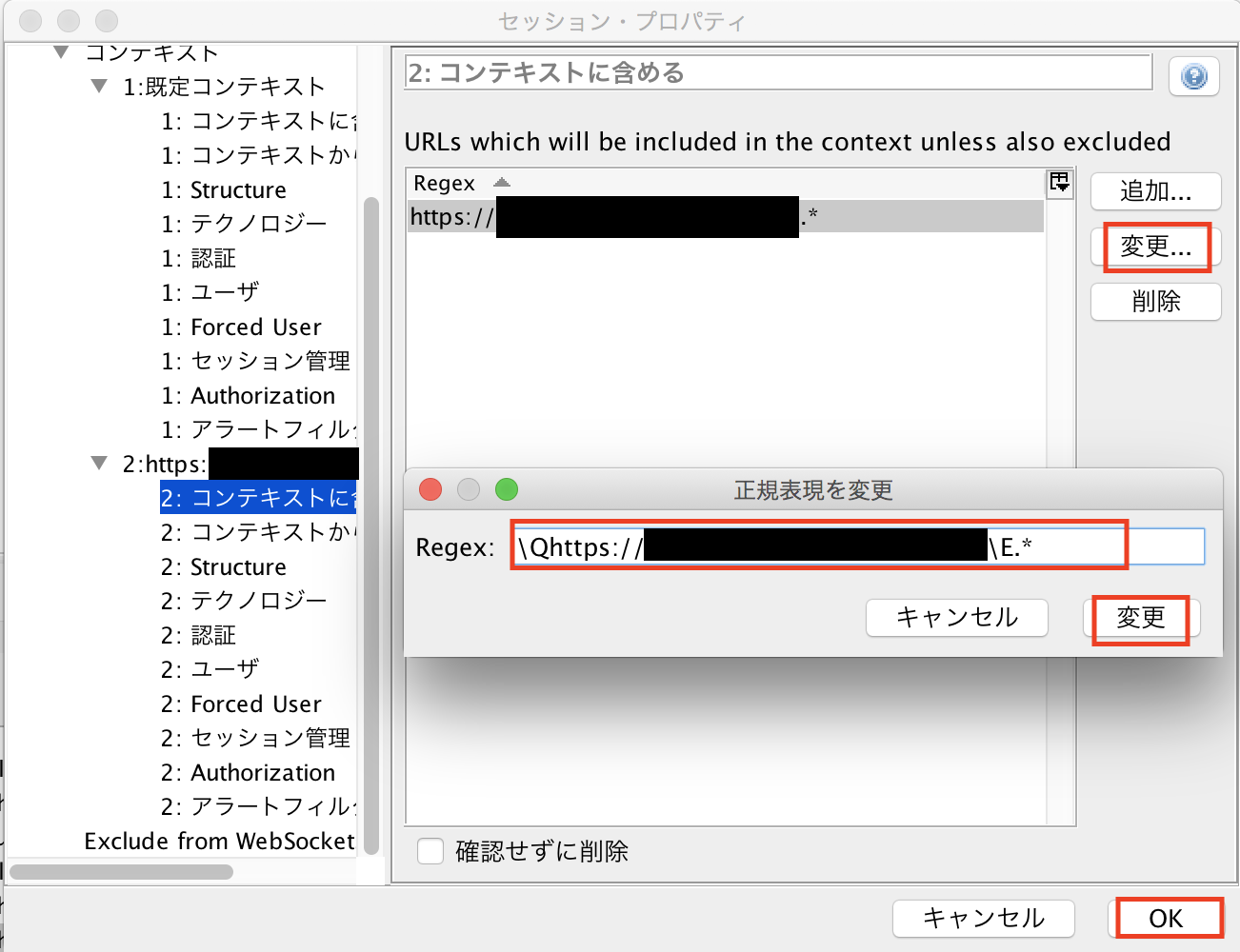1240x952 pixels.
Task: Click the 追加... button
Action: click(x=1155, y=191)
